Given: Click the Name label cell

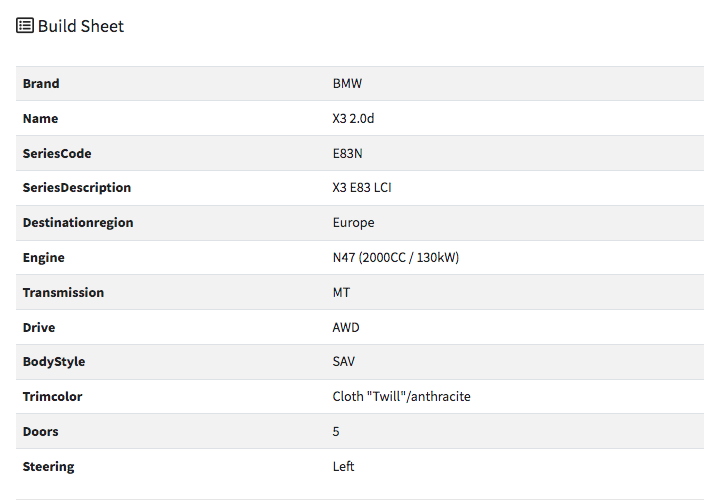Looking at the screenshot, I should click(40, 119).
